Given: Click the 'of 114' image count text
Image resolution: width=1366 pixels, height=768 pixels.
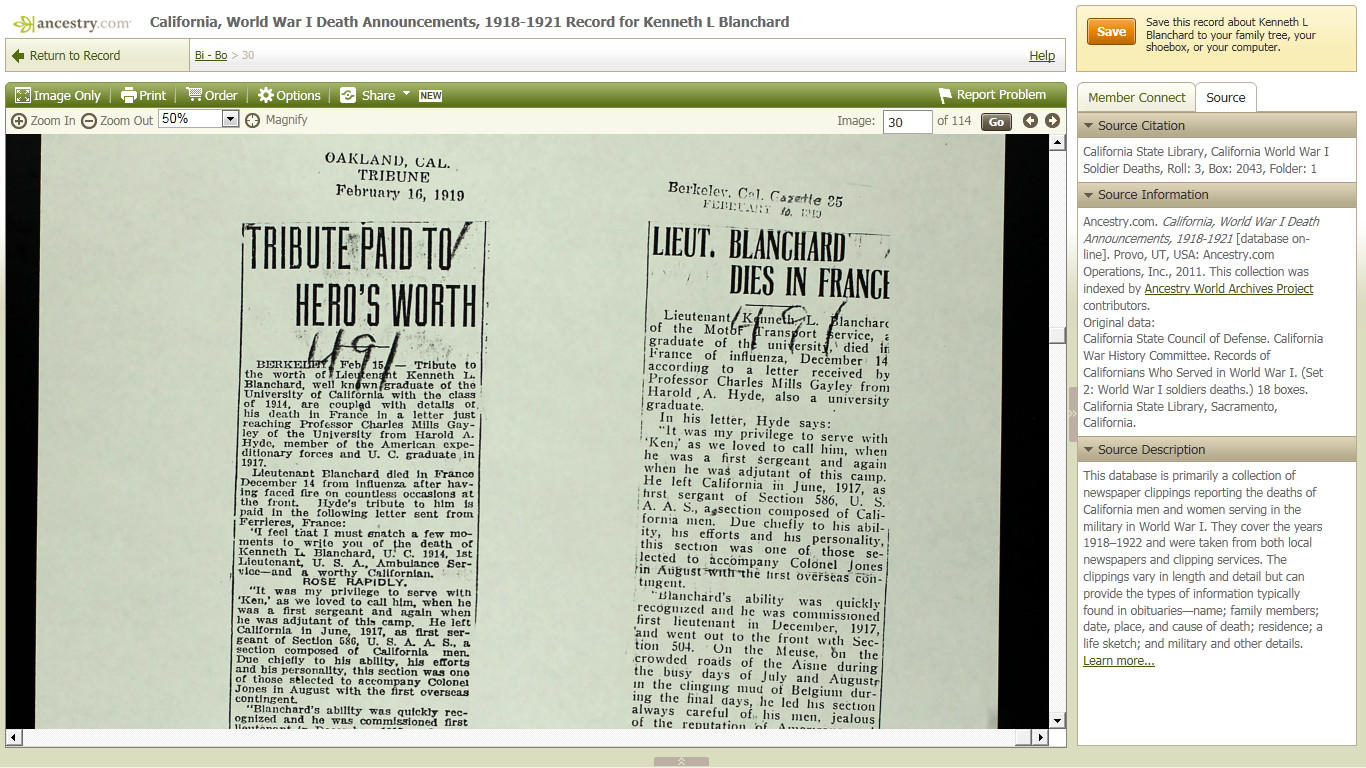Looking at the screenshot, I should tap(954, 121).
